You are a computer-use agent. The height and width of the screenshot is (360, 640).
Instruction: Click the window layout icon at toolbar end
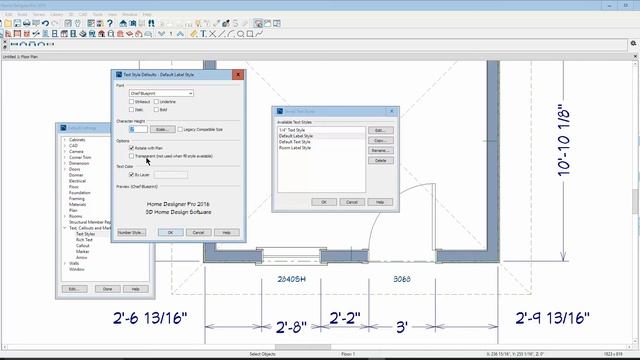[277, 24]
